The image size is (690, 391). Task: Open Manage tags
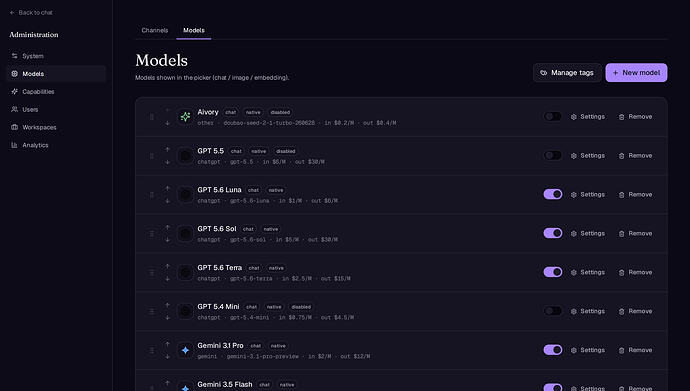coord(567,73)
